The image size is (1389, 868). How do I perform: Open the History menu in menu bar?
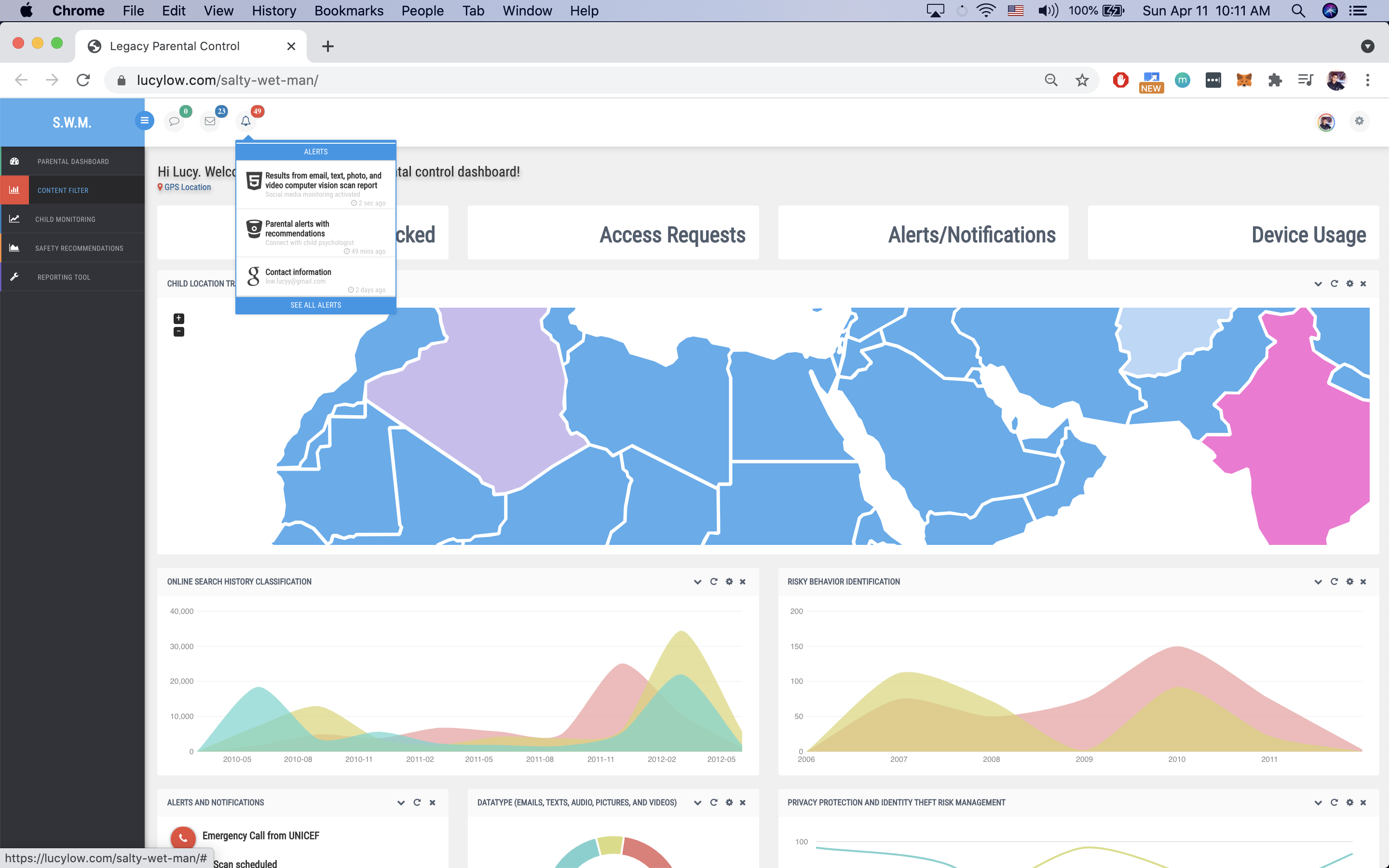(x=274, y=10)
